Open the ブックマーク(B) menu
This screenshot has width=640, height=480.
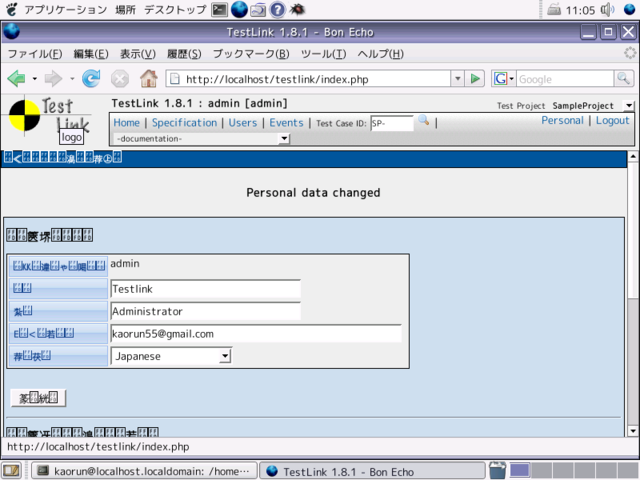251,54
